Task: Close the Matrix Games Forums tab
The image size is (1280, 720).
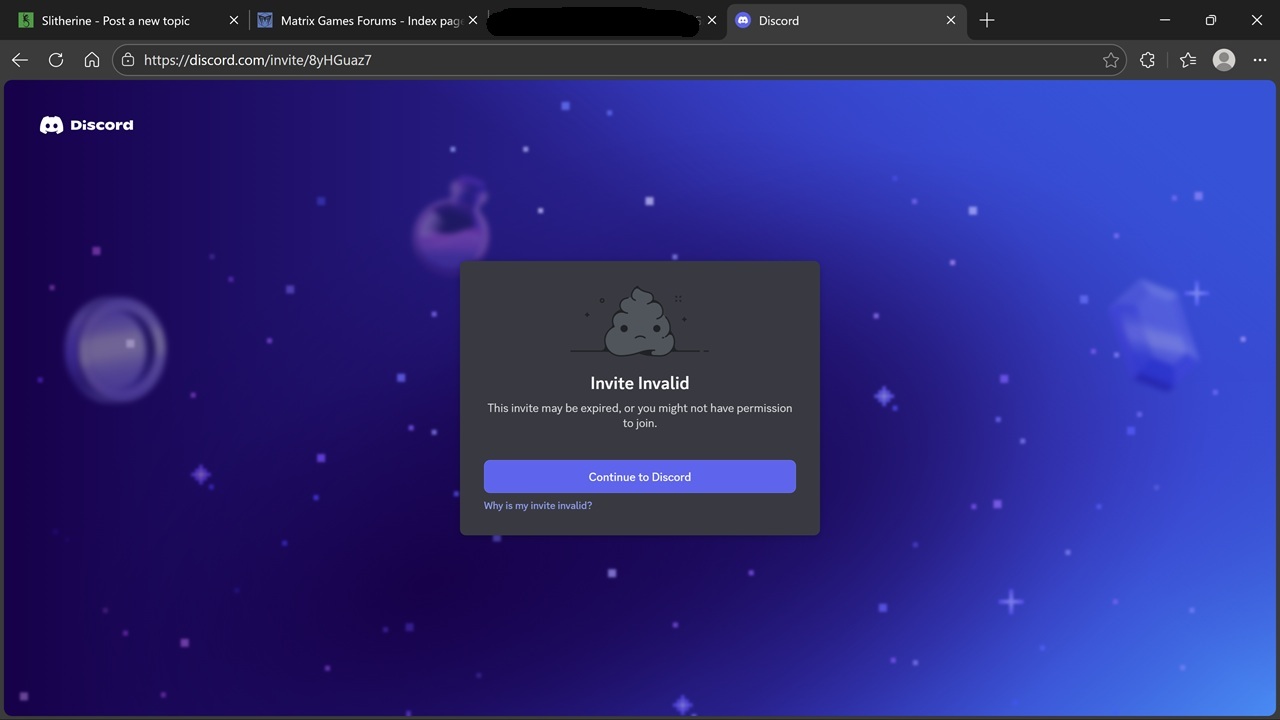Action: click(473, 20)
